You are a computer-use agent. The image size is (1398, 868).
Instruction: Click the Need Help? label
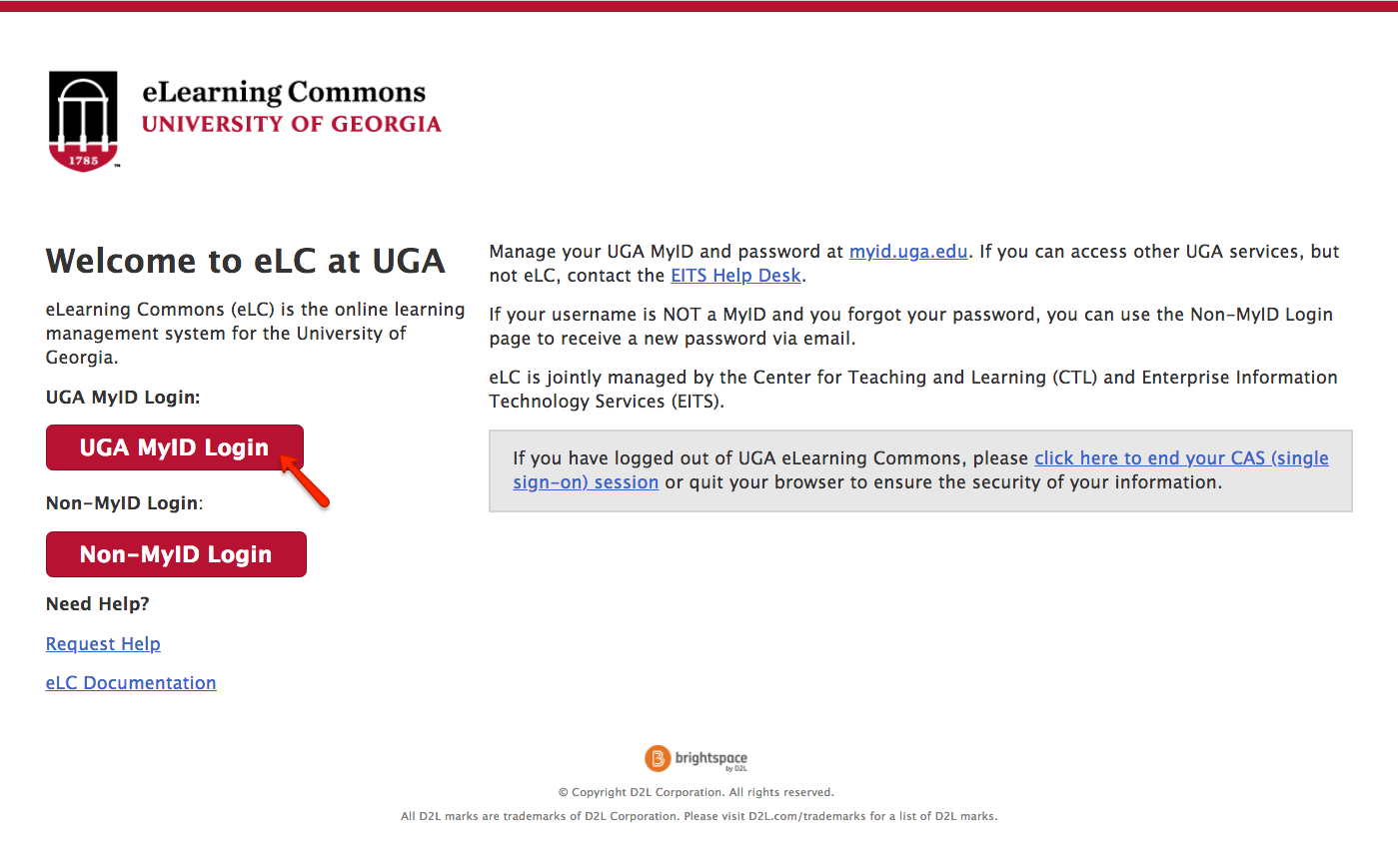point(98,604)
